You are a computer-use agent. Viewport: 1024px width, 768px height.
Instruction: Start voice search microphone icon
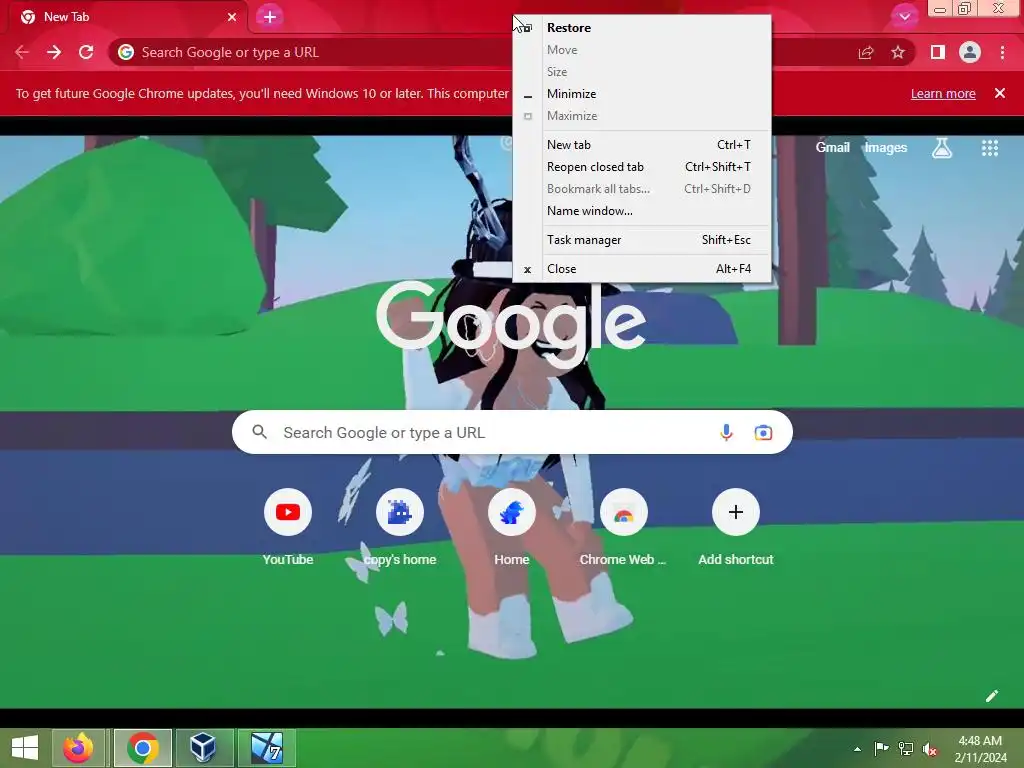pos(726,432)
